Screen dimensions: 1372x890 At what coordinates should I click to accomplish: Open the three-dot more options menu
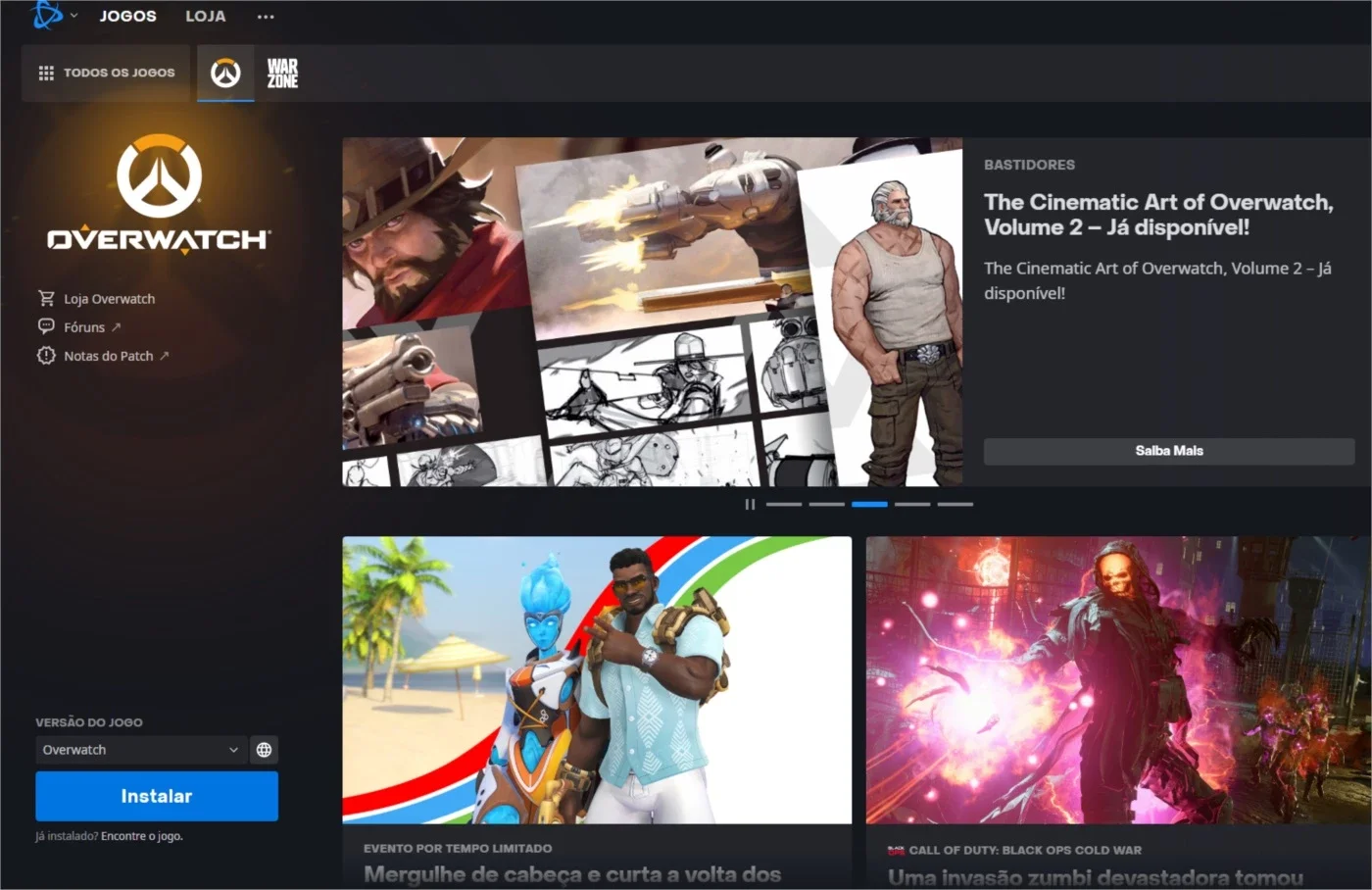[x=266, y=17]
